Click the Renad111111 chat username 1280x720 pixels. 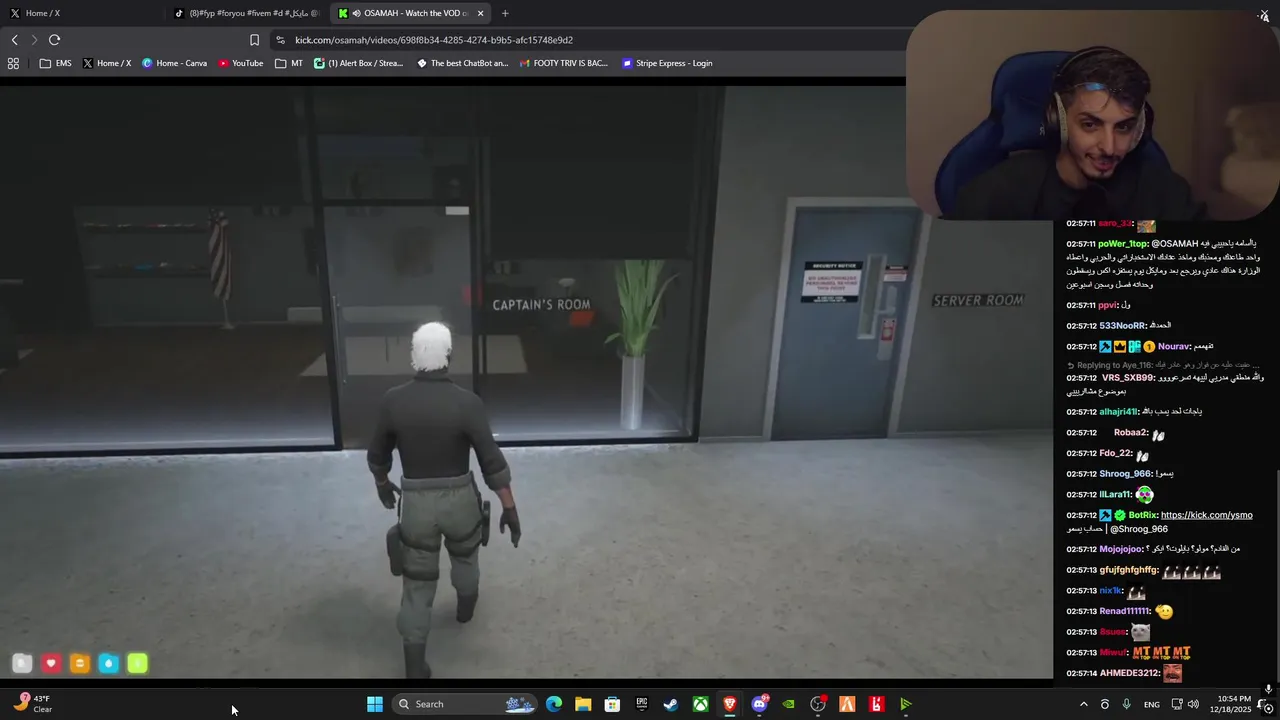[x=1124, y=611]
